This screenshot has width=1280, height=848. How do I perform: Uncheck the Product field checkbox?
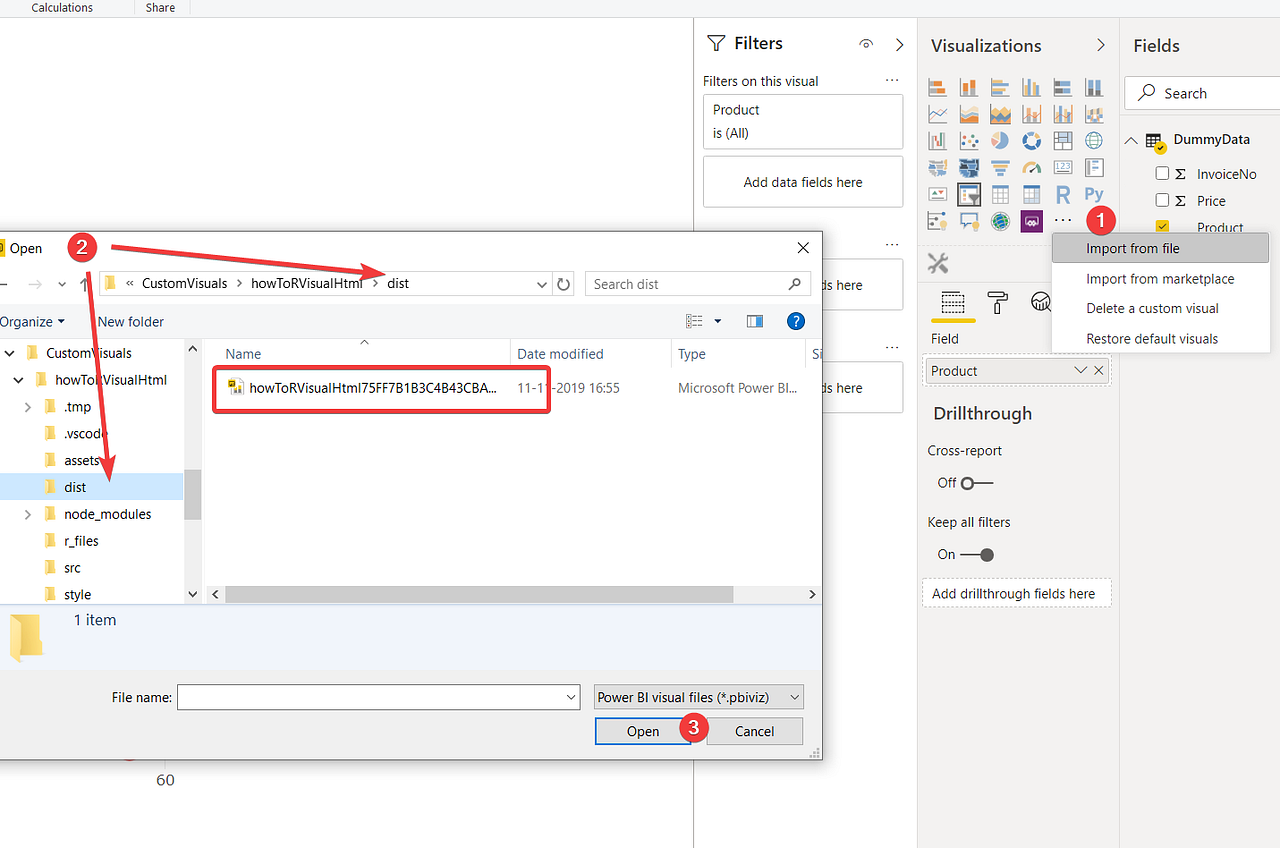[x=1162, y=227]
